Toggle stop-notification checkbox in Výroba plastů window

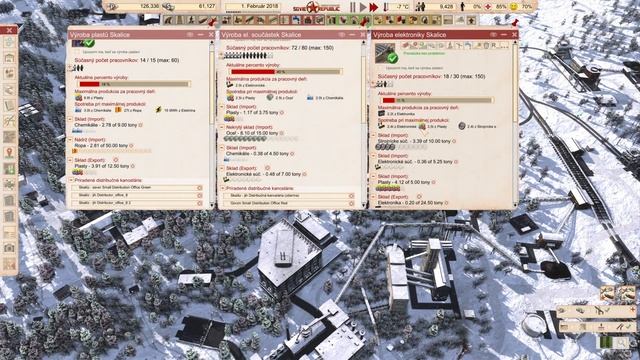click(x=78, y=52)
